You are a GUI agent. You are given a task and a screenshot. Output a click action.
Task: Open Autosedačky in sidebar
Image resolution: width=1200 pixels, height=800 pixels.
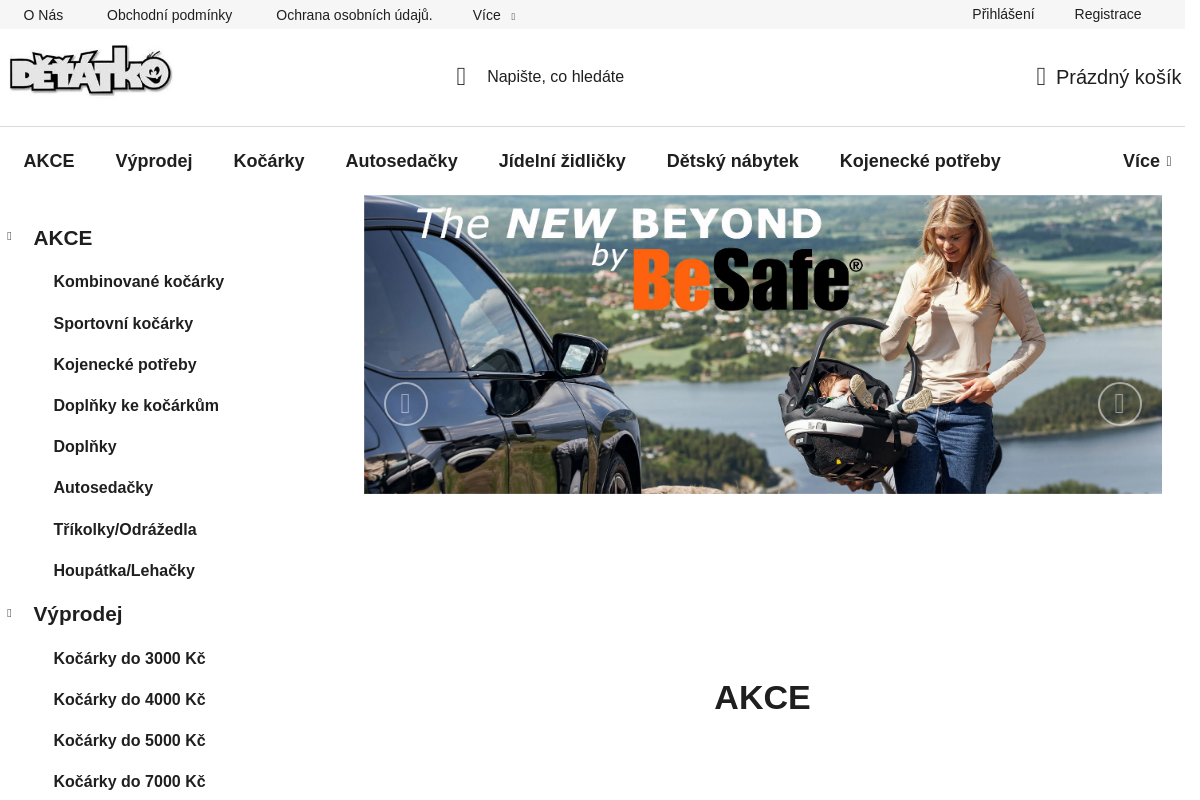pyautogui.click(x=103, y=488)
